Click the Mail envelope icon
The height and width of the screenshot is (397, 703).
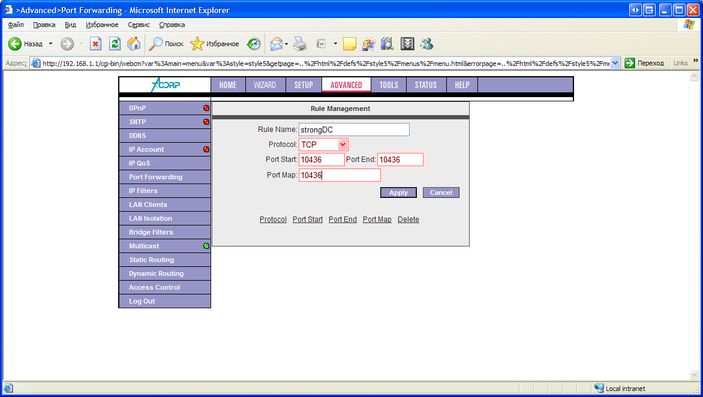pos(277,44)
